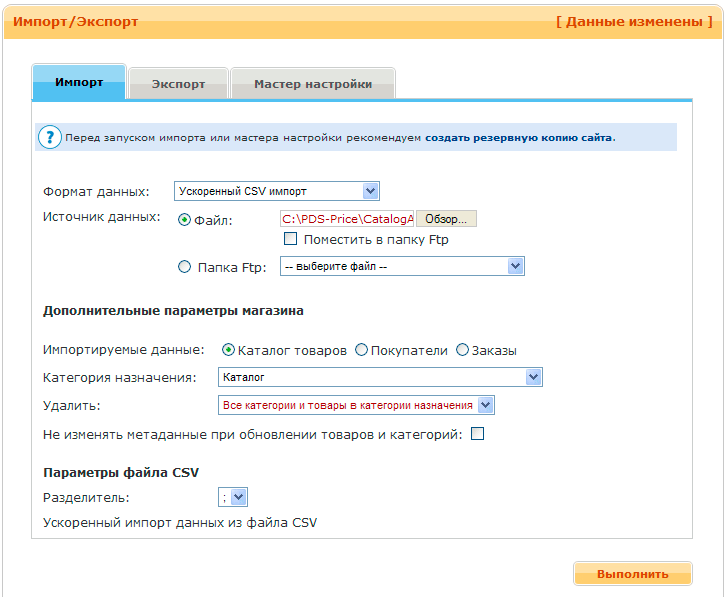
Task: Enable the Поместить в папку Ftp checkbox
Action: click(291, 239)
